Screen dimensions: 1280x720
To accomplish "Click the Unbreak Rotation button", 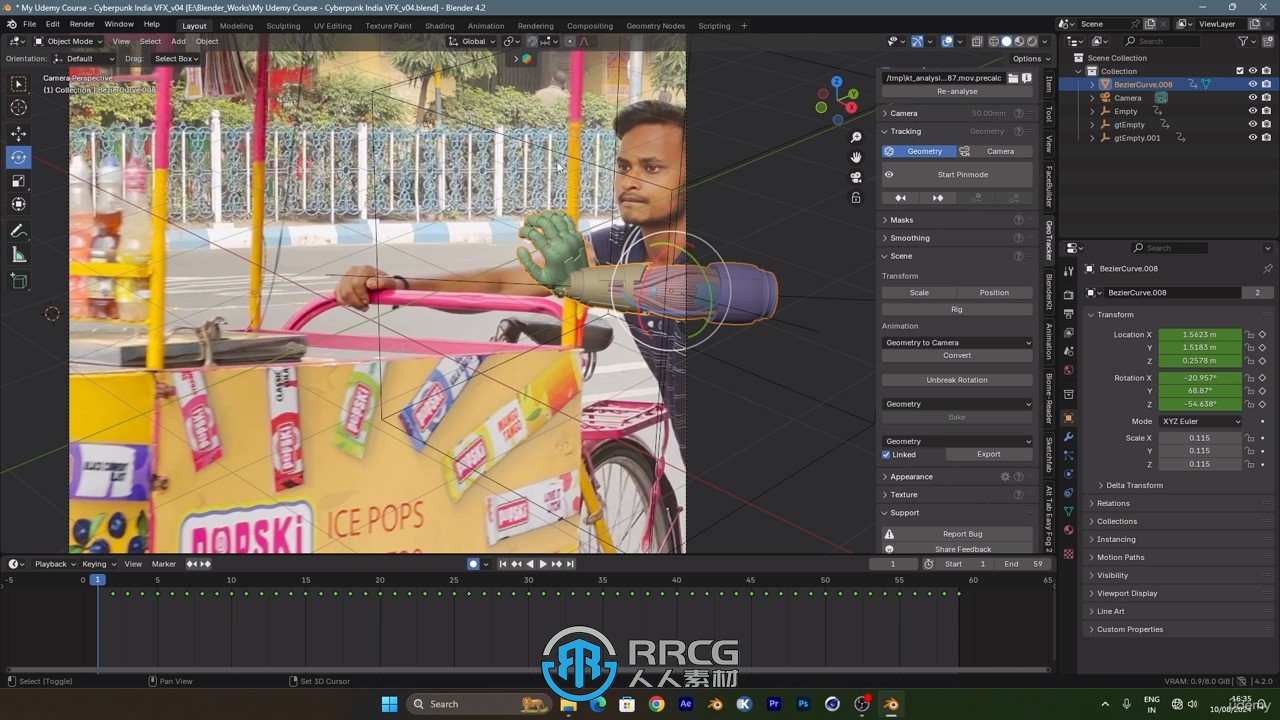I will coord(957,380).
